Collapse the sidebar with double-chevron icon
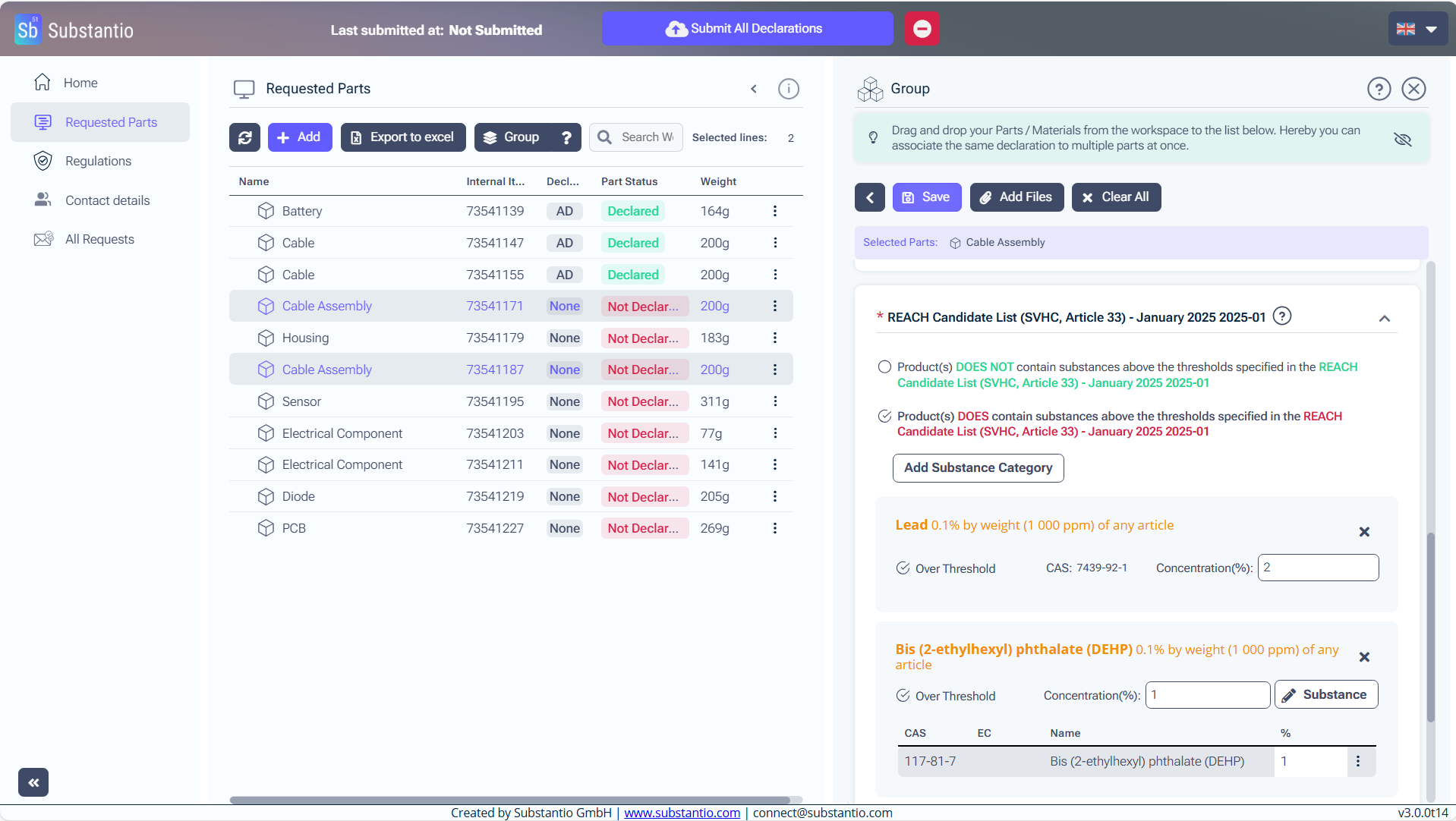1456x821 pixels. click(x=33, y=782)
